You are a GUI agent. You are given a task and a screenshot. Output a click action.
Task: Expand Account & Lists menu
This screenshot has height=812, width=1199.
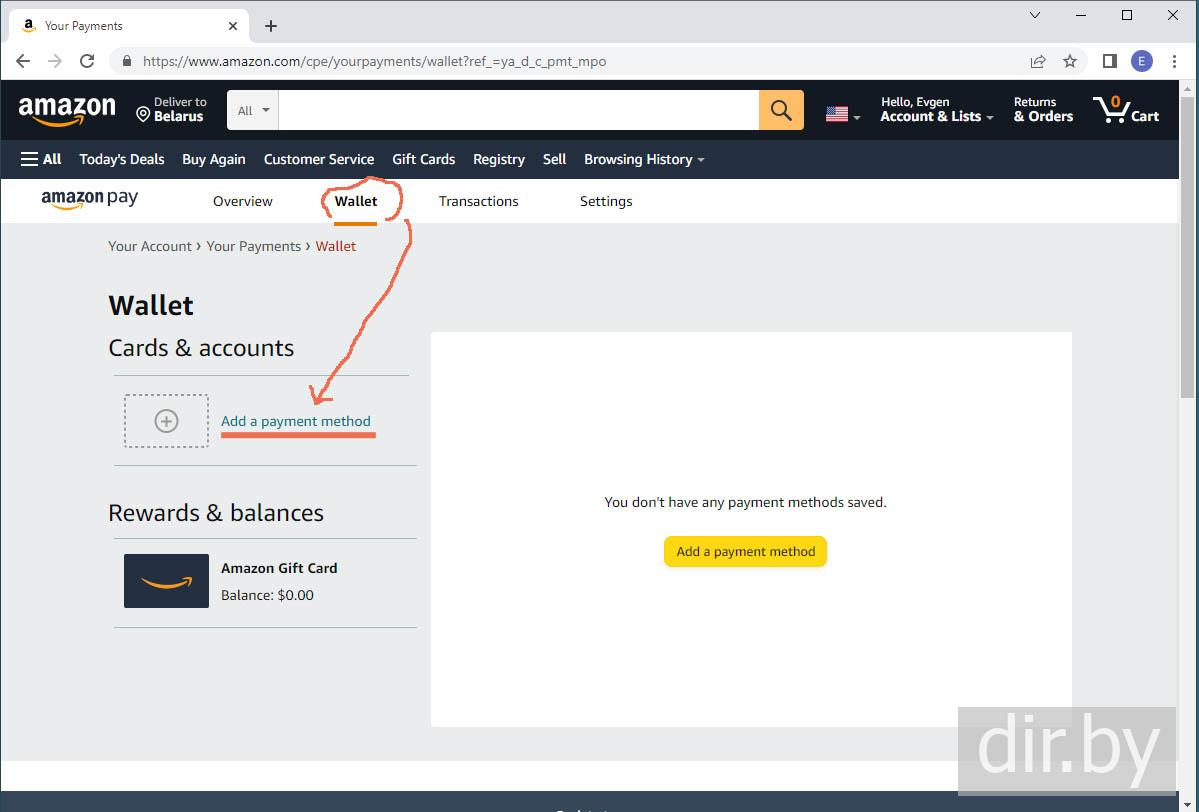point(937,110)
